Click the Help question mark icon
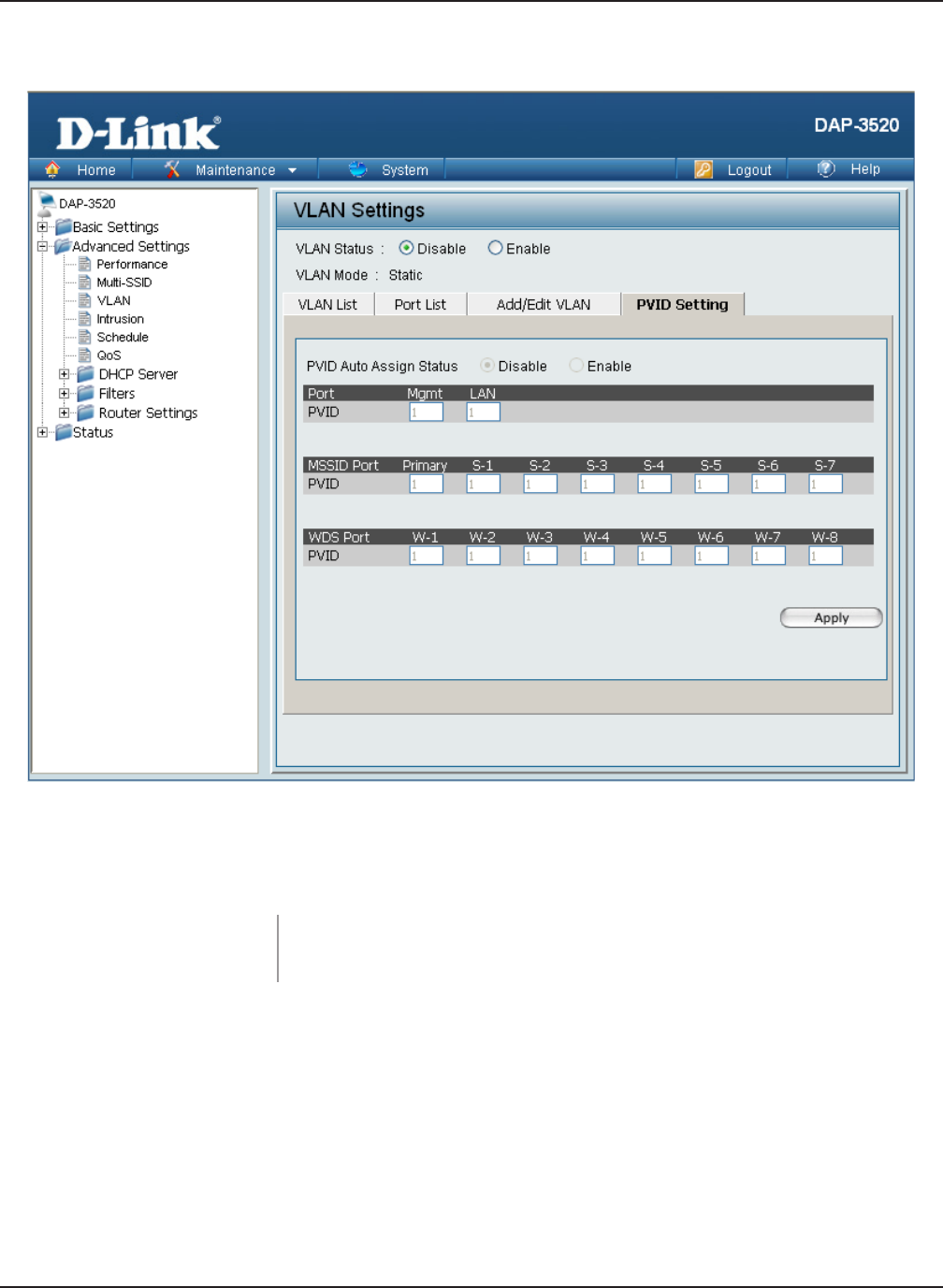Viewport: 943px width, 1288px height. pyautogui.click(x=826, y=169)
